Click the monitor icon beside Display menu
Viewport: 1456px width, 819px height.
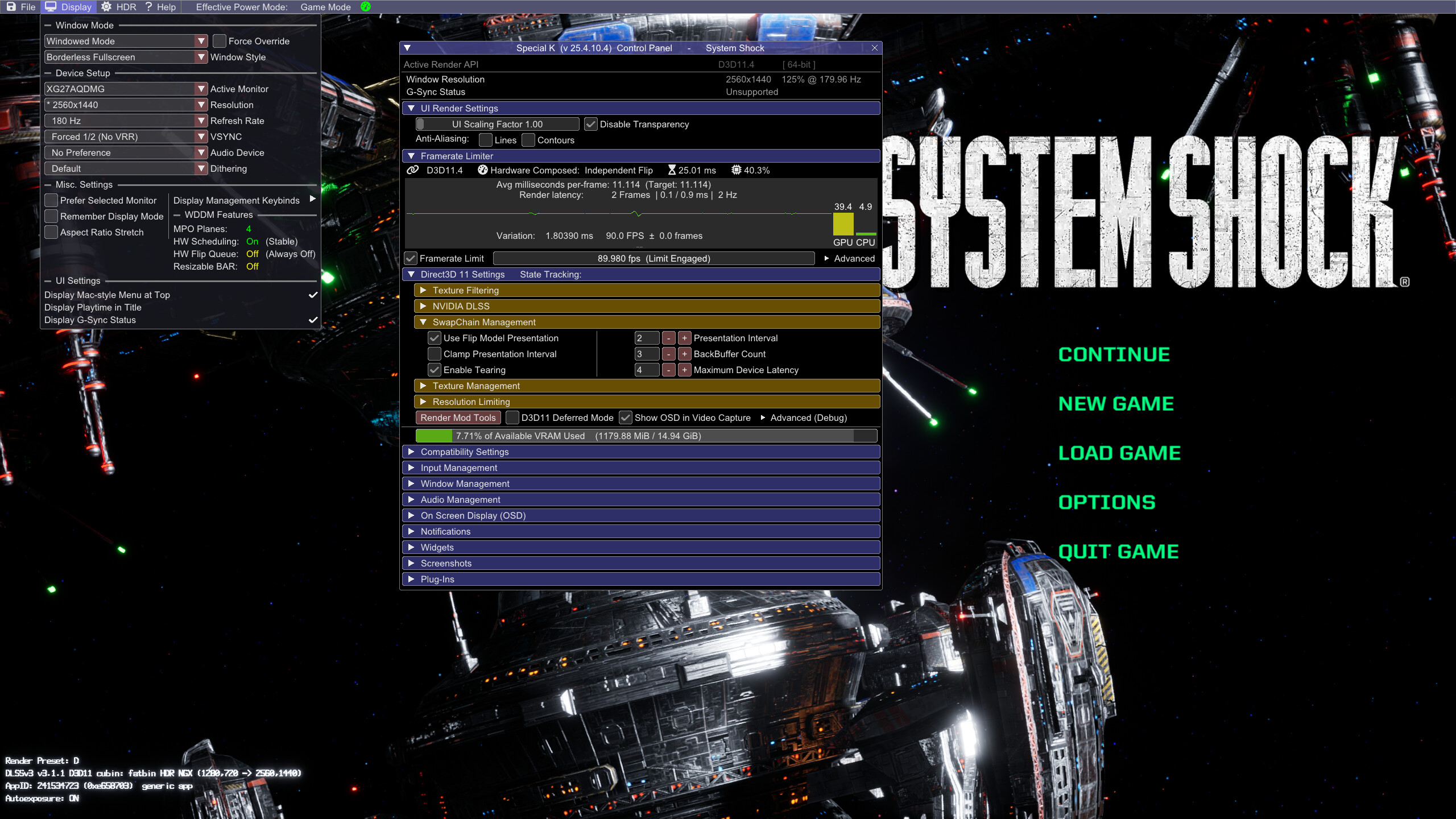point(51,6)
